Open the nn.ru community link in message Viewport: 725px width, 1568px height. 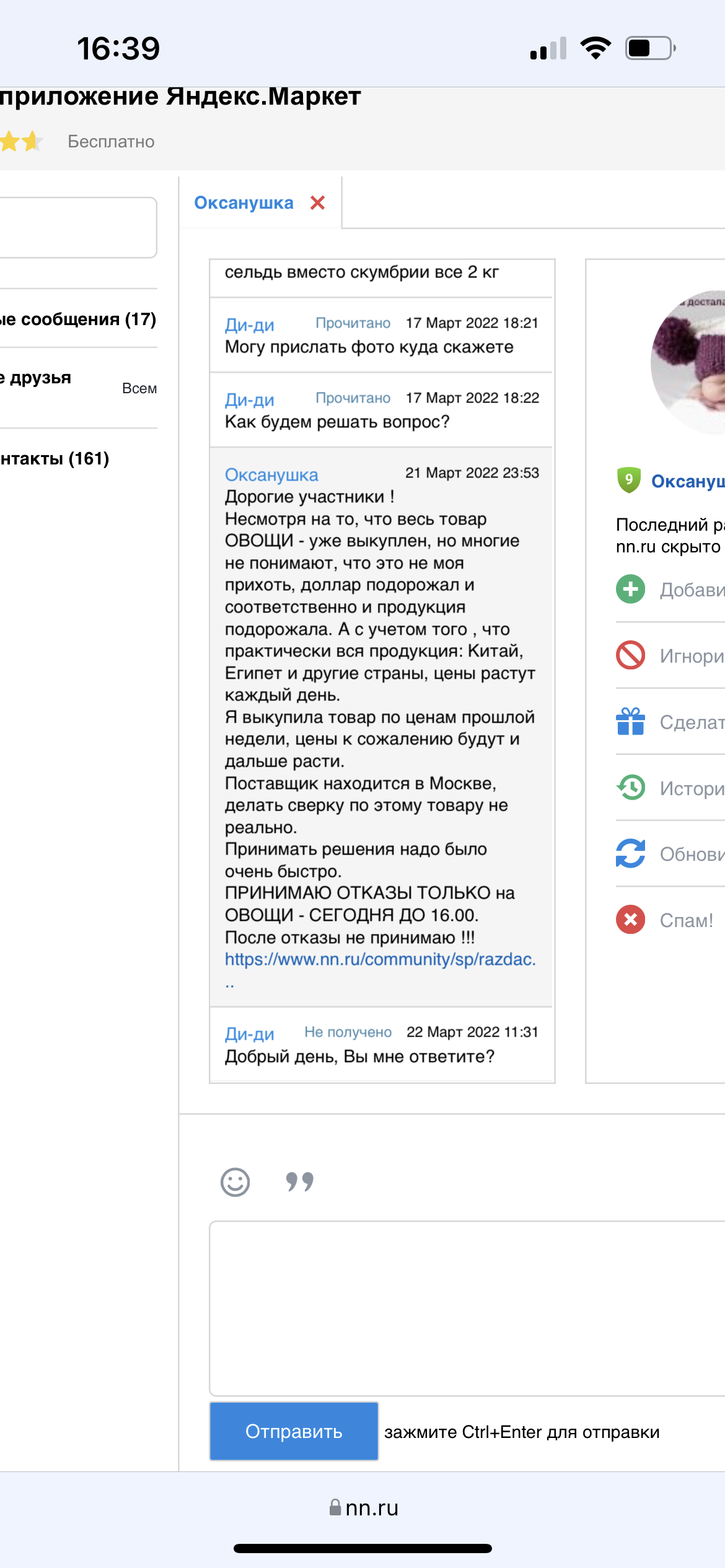[380, 959]
